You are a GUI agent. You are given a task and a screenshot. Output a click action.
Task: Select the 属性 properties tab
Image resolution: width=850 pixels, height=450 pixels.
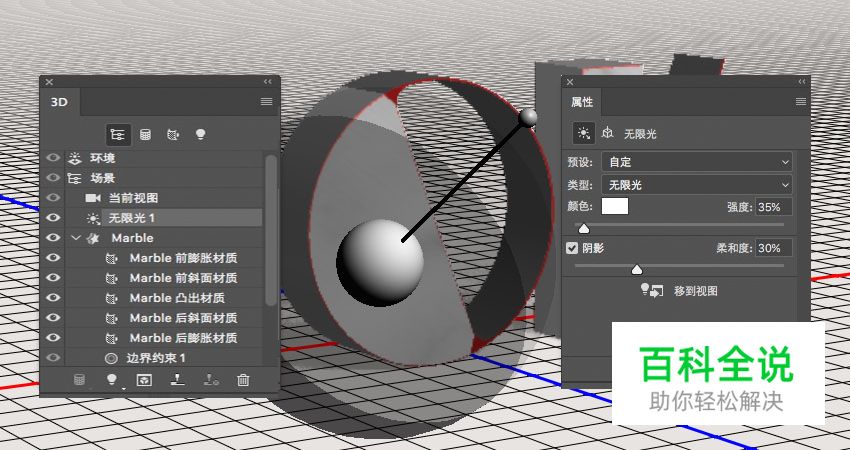pos(581,102)
